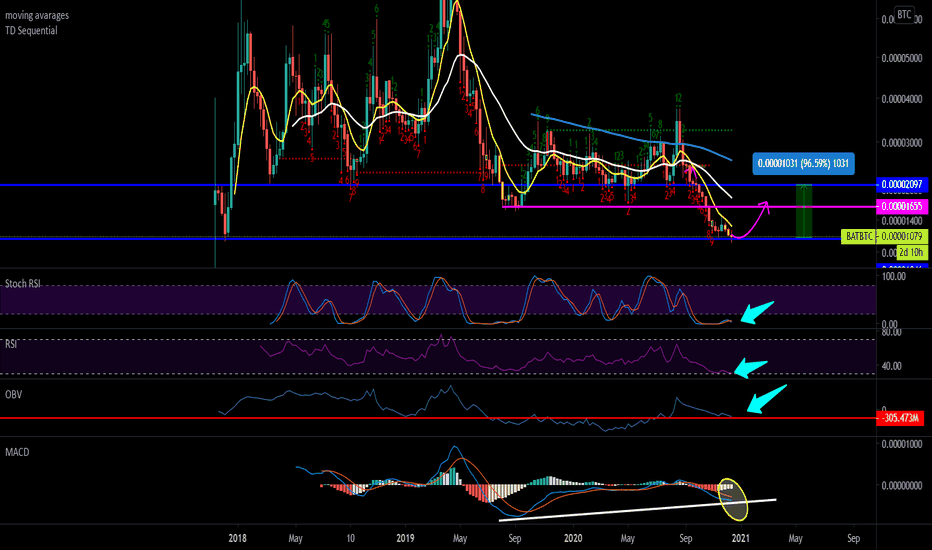
Task: Click the BATBTC symbol price tag
Action: click(859, 237)
